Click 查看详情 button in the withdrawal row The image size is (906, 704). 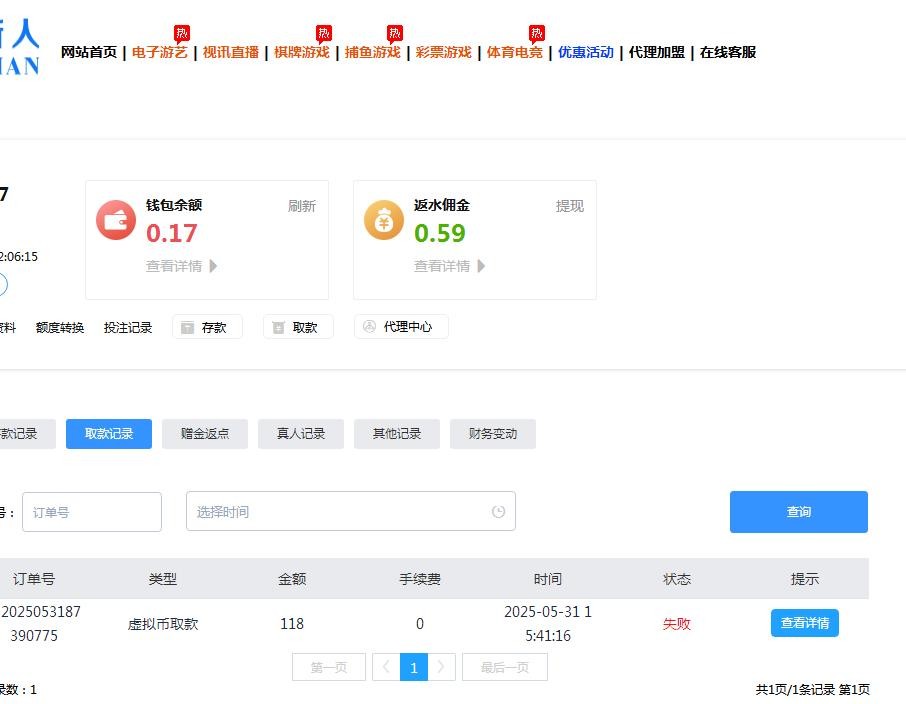coord(804,623)
